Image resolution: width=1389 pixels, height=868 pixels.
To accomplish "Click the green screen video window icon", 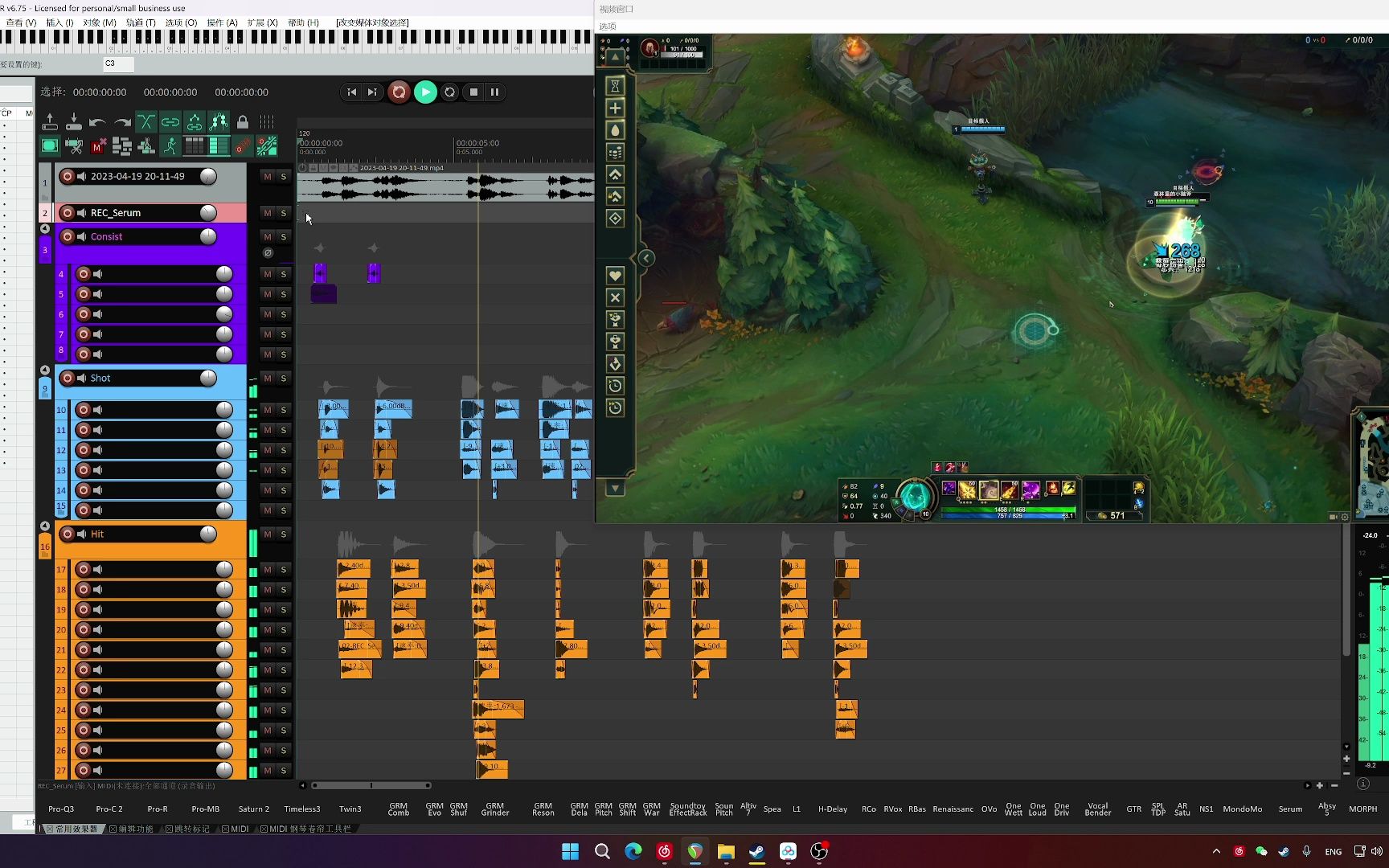I will pos(49,146).
